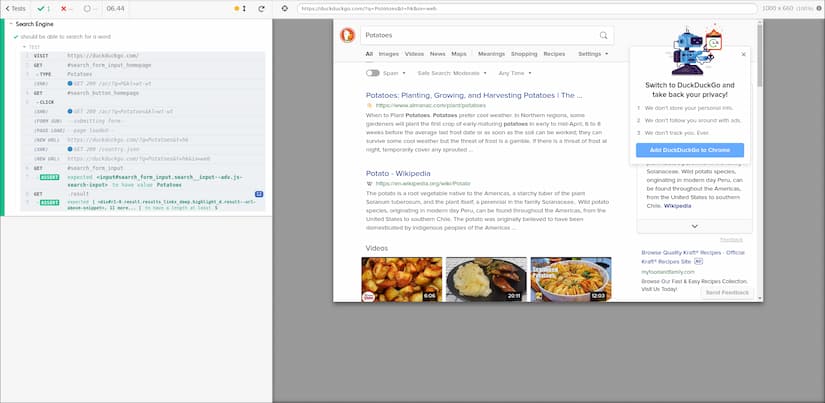Click the Feedback link under the info box
Image resolution: width=825 pixels, height=403 pixels.
[x=731, y=239]
